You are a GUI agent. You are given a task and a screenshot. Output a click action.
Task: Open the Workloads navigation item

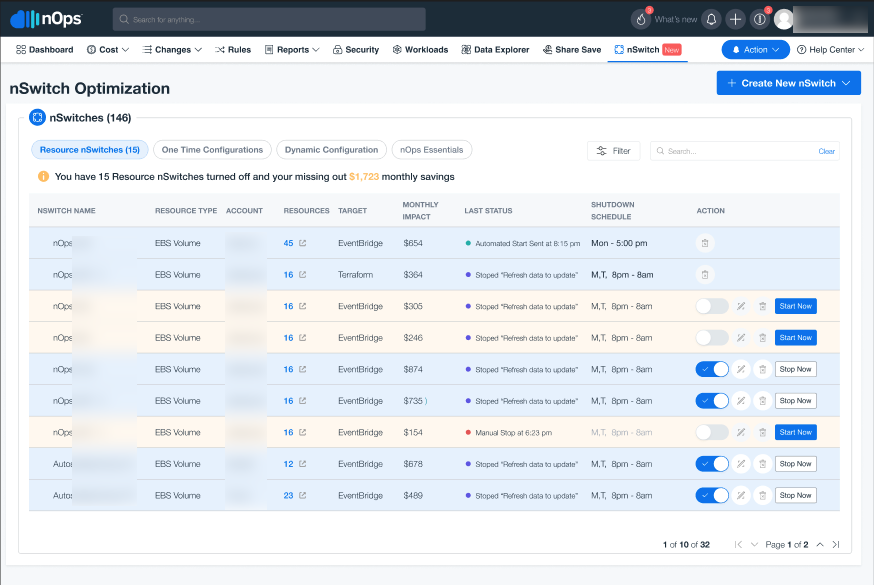(420, 50)
